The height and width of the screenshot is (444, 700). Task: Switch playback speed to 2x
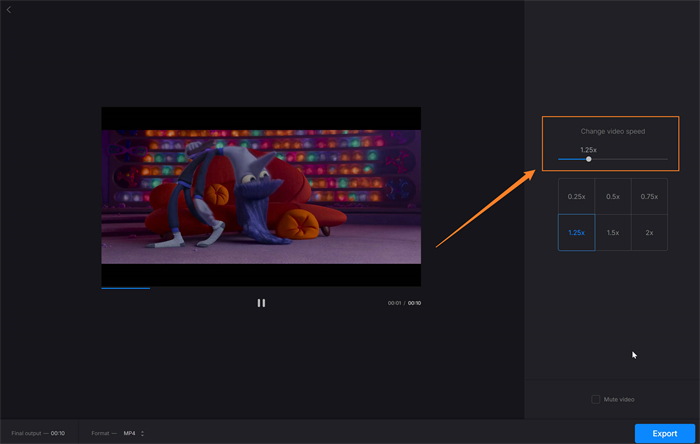(x=649, y=232)
